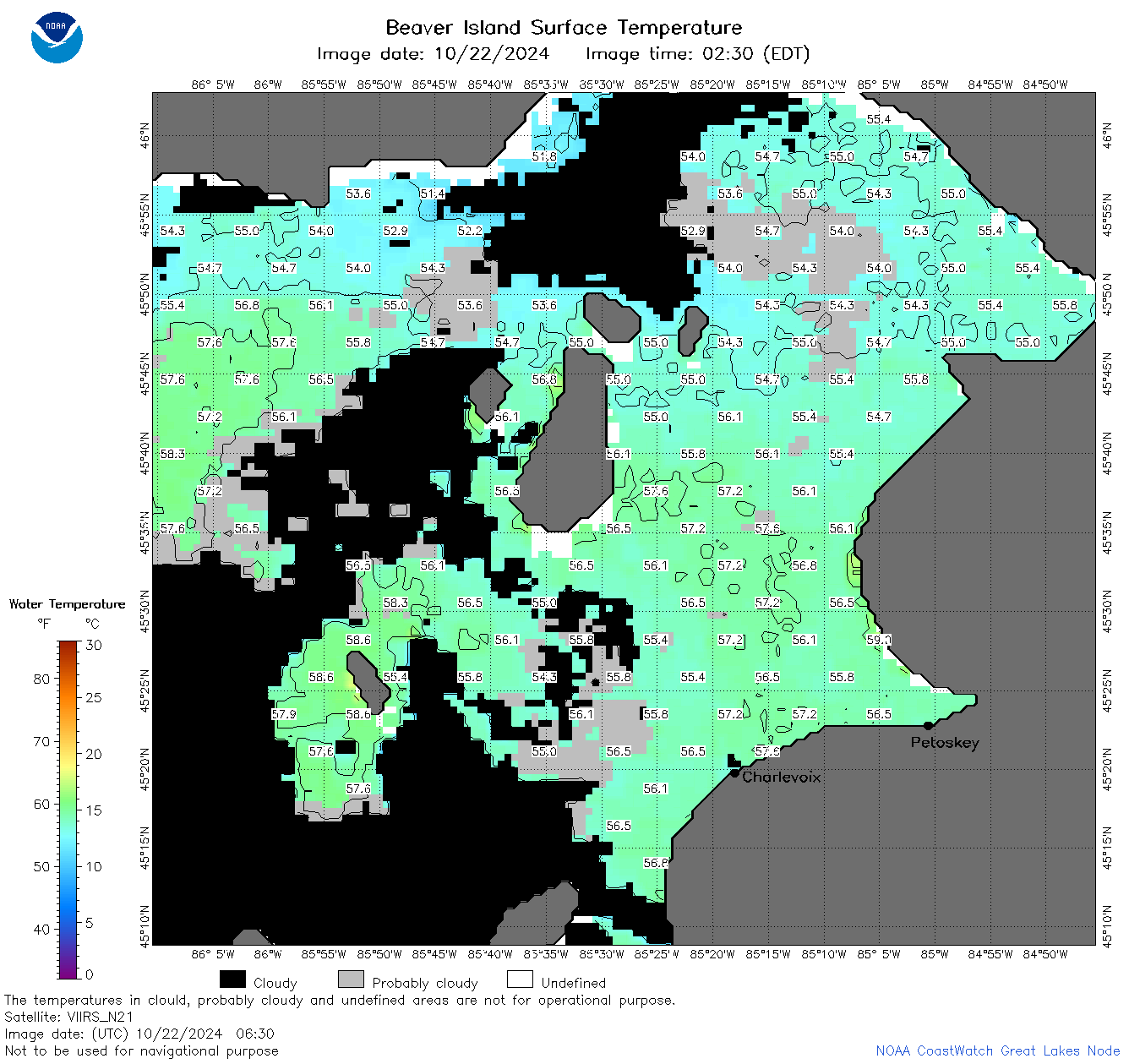The height and width of the screenshot is (1064, 1129).
Task: Click the Cloudy legend label text
Action: pos(275,983)
